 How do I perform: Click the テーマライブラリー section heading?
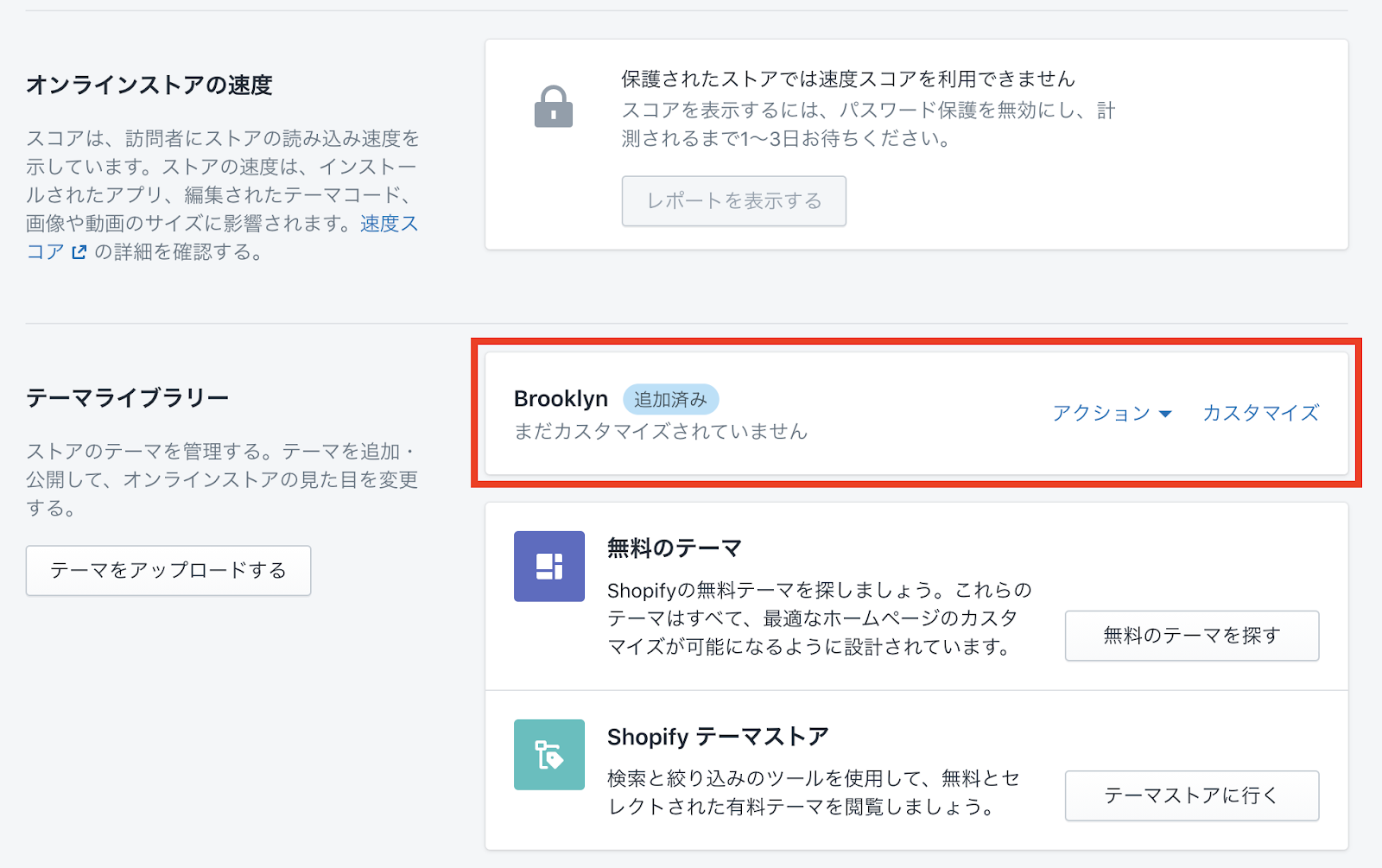pos(127,398)
